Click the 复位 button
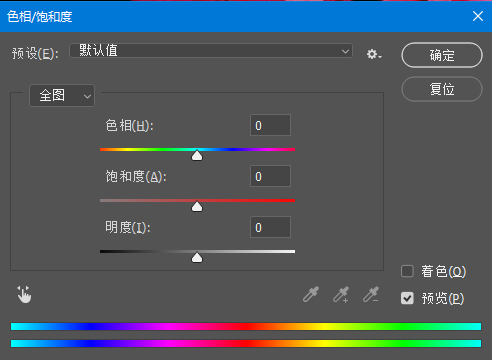This screenshot has width=492, height=360. [x=442, y=89]
